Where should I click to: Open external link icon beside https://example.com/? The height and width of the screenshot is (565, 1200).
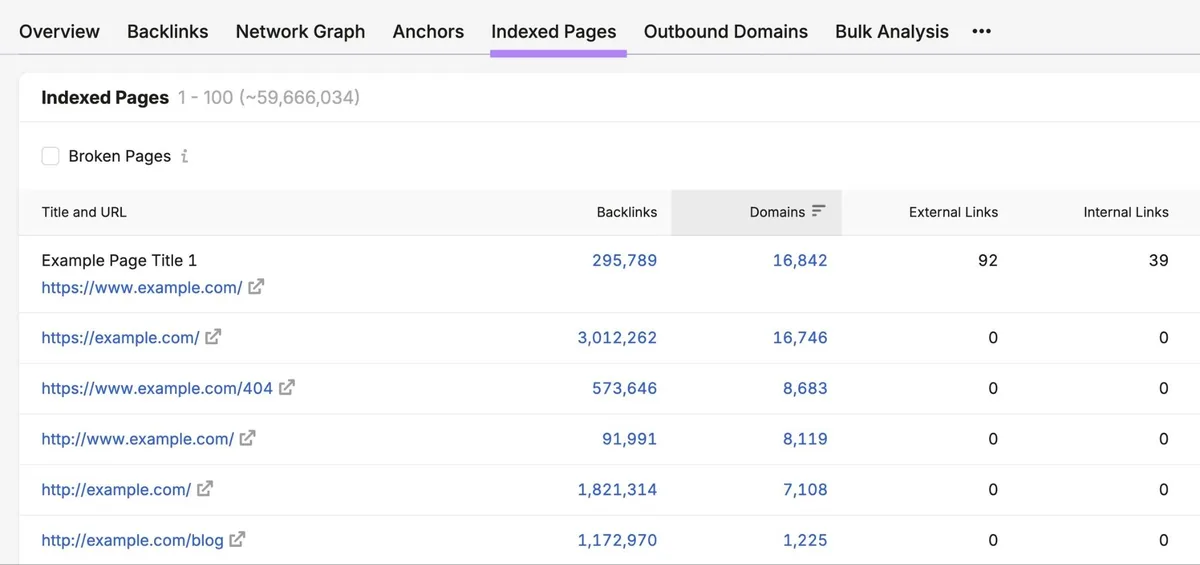[213, 337]
